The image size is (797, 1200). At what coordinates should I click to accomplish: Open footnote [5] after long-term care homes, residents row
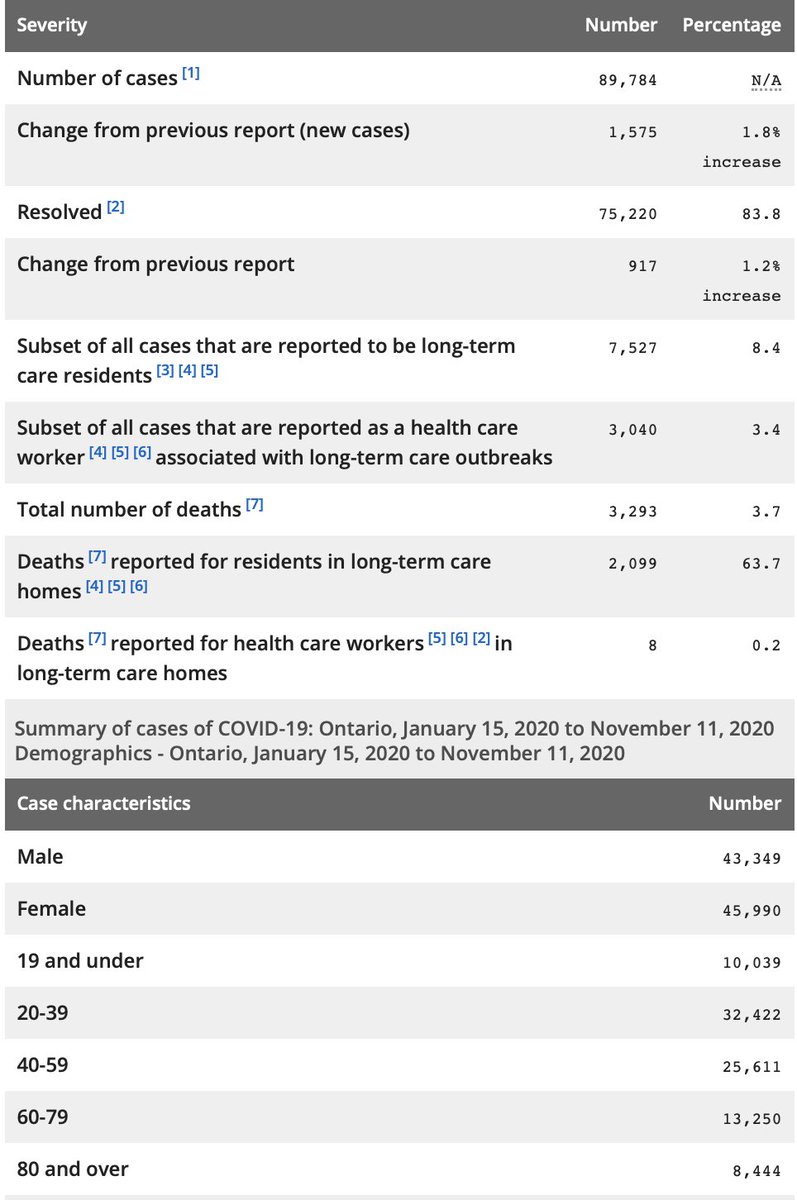pyautogui.click(x=116, y=587)
